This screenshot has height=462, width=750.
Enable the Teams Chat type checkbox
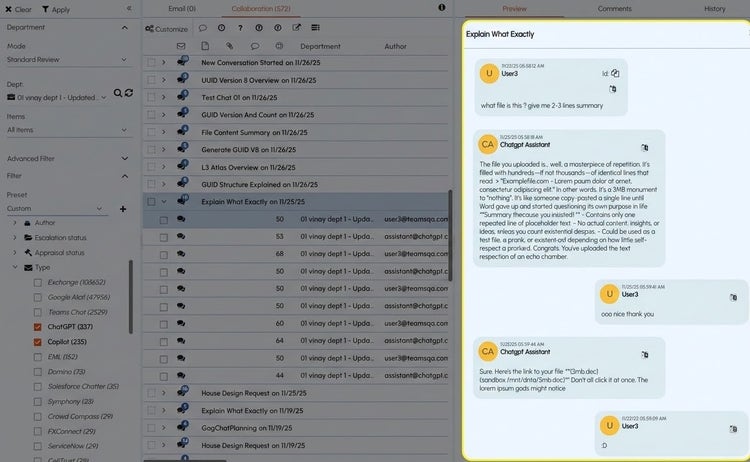[x=38, y=312]
